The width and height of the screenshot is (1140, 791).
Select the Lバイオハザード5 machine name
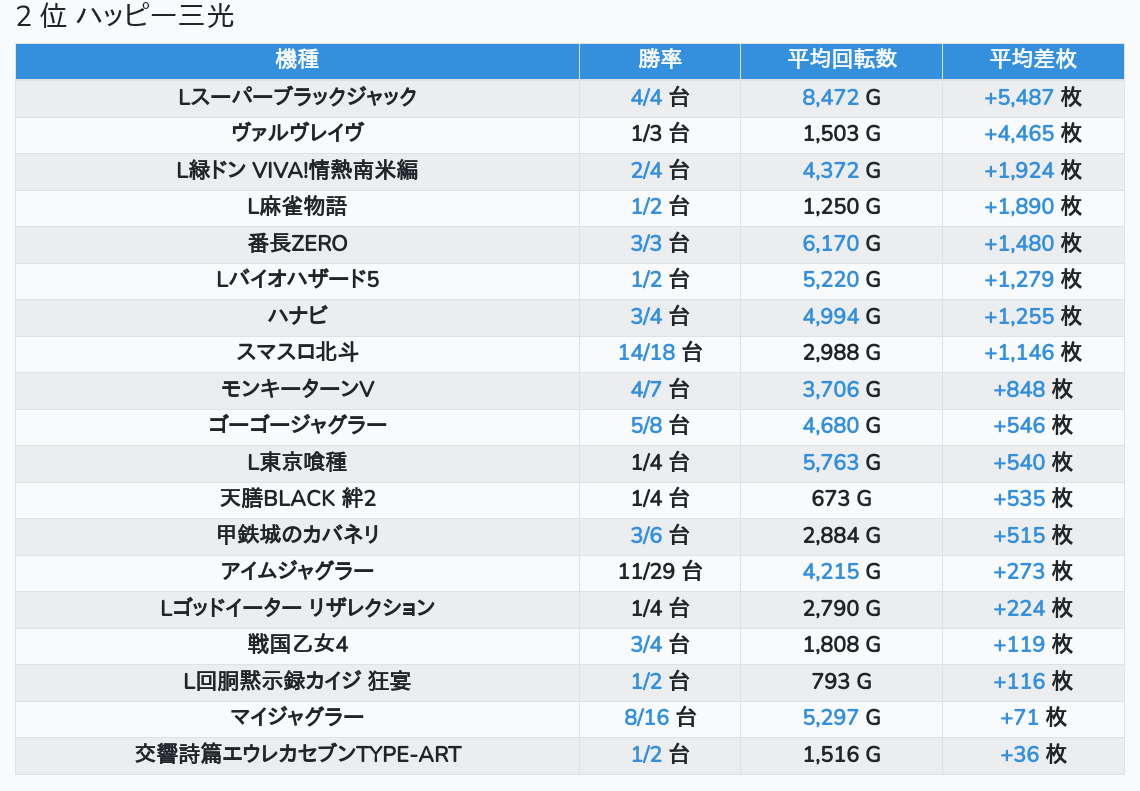297,279
